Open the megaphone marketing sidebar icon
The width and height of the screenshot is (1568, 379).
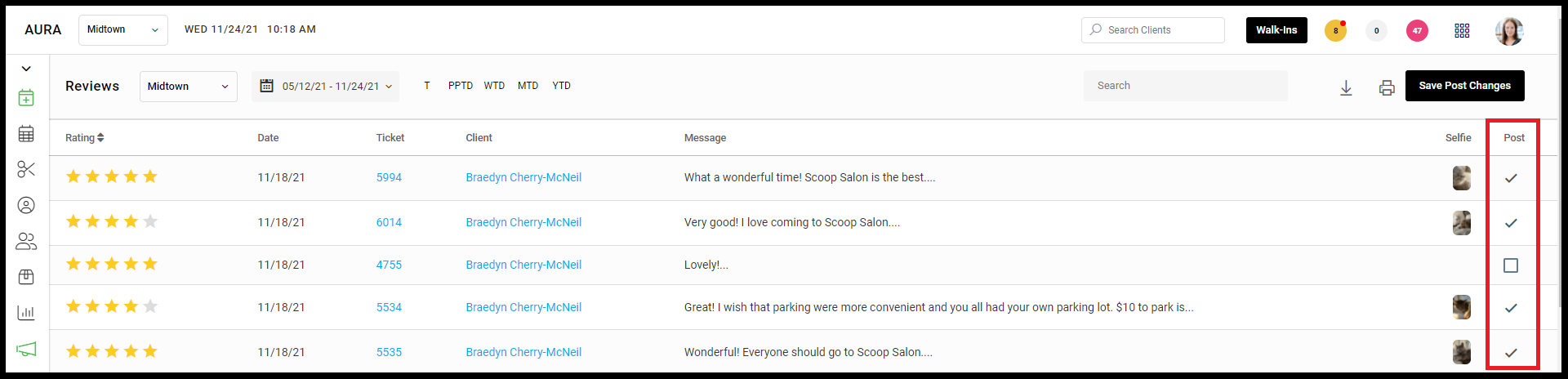[26, 349]
